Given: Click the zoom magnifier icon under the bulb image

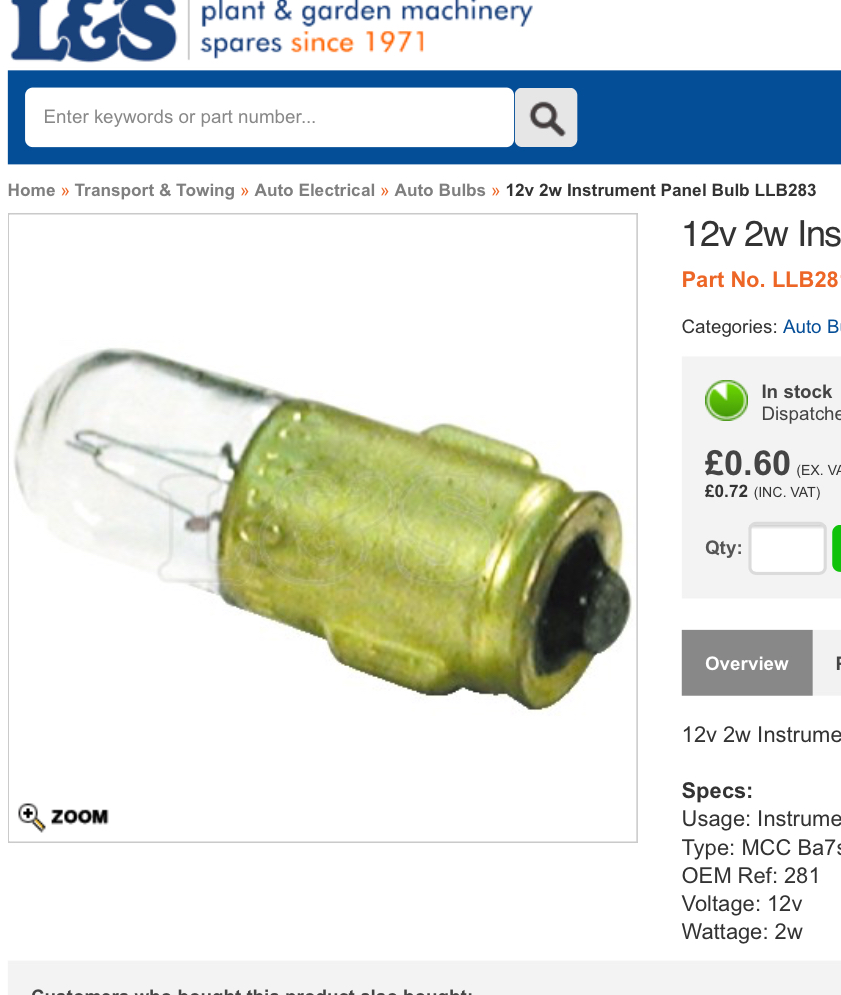Looking at the screenshot, I should pyautogui.click(x=31, y=817).
